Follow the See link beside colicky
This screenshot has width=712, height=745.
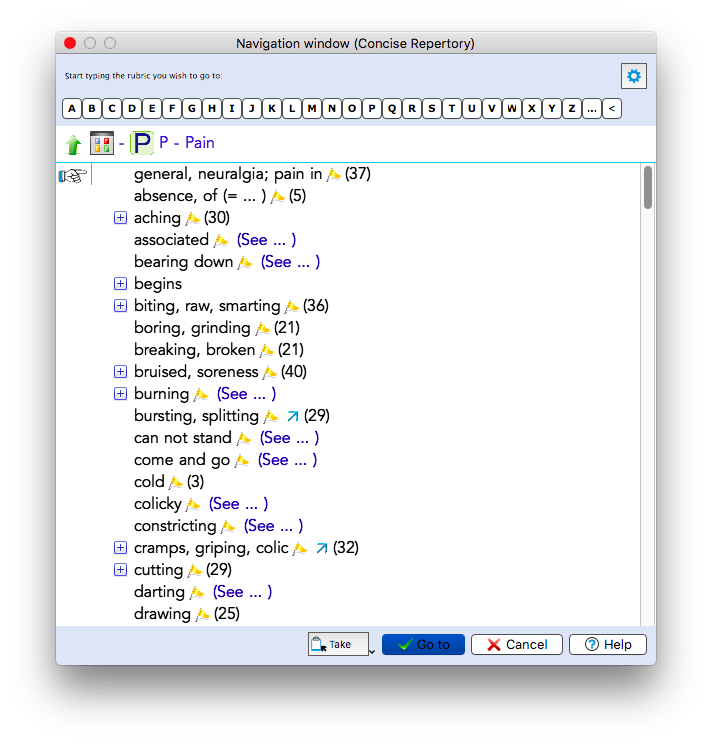(238, 504)
